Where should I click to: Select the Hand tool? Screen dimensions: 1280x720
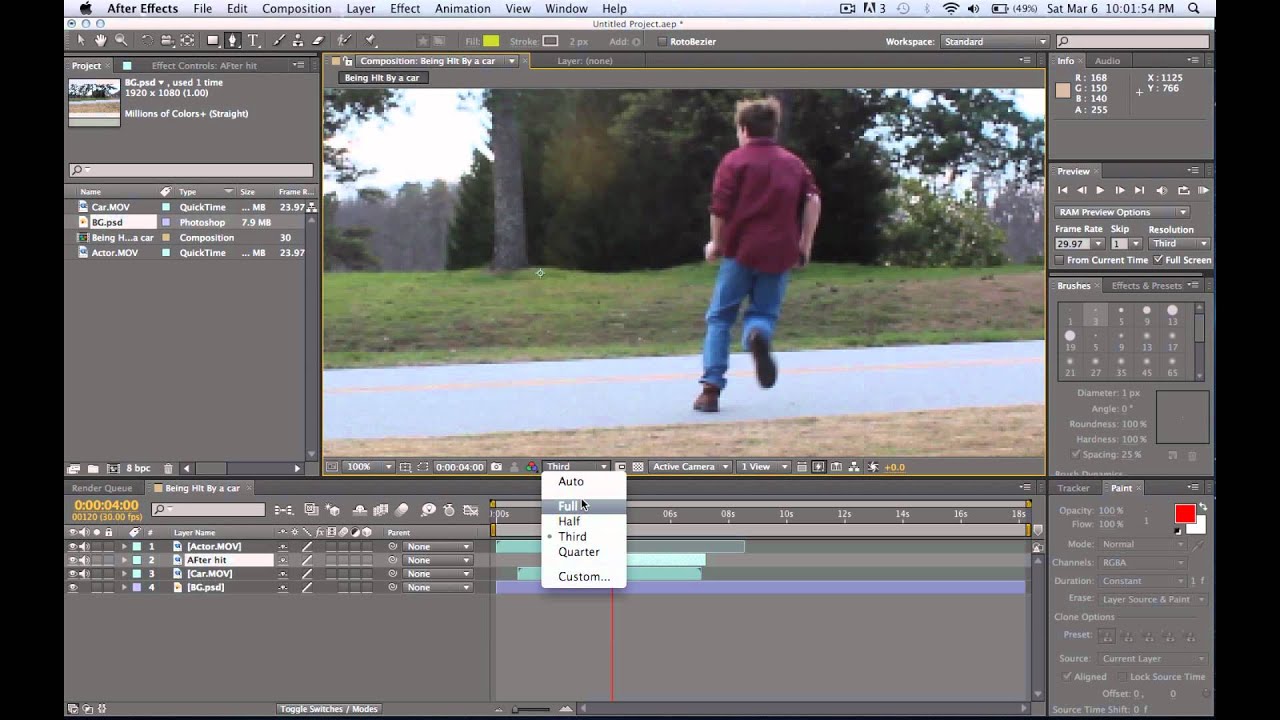tap(100, 41)
